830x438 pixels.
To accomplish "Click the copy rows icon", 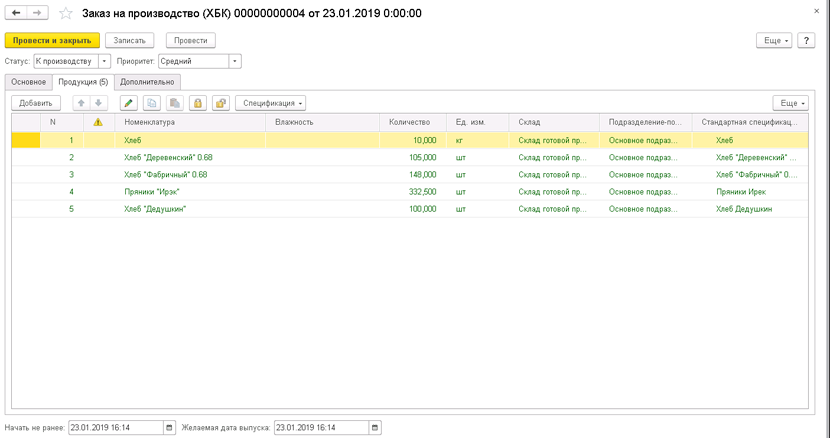I will pyautogui.click(x=152, y=103).
